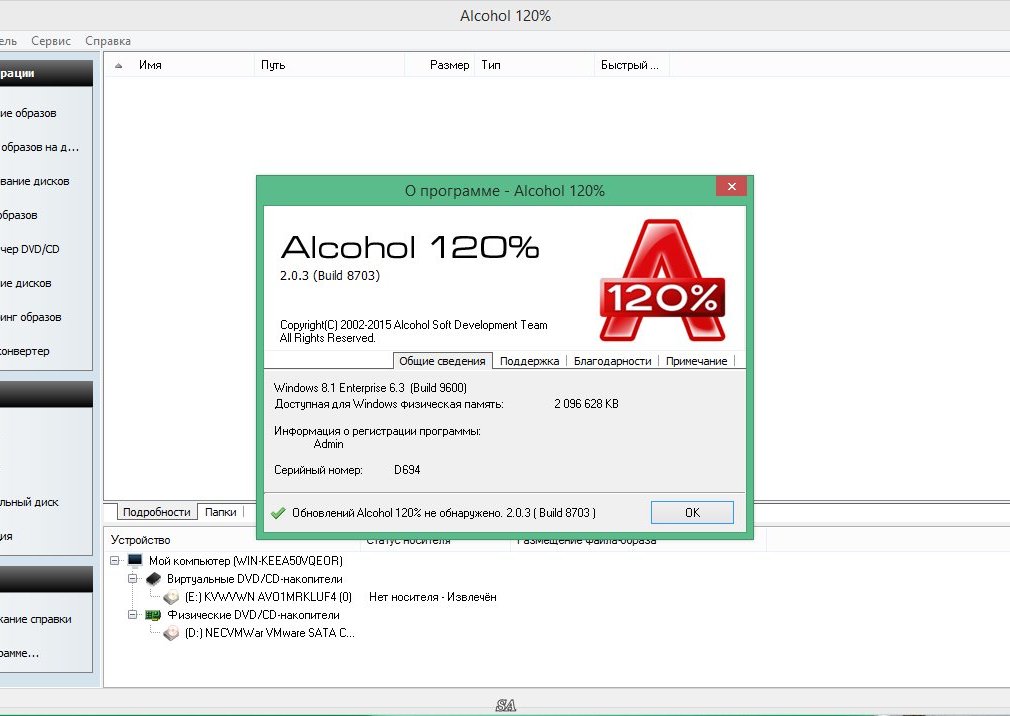Viewport: 1010px width, 716px height.
Task: Click the sidebar item ending 'вание дисков'
Action: pyautogui.click(x=35, y=182)
